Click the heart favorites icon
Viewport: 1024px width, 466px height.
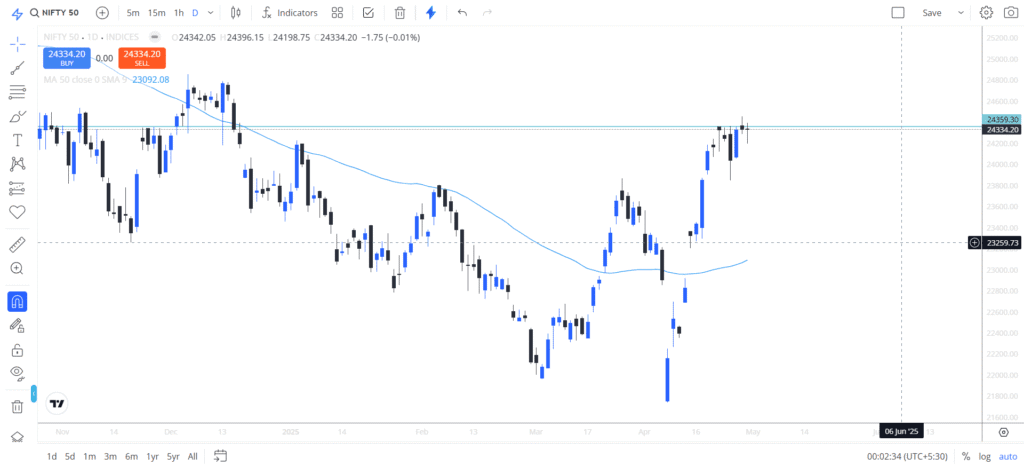[18, 212]
